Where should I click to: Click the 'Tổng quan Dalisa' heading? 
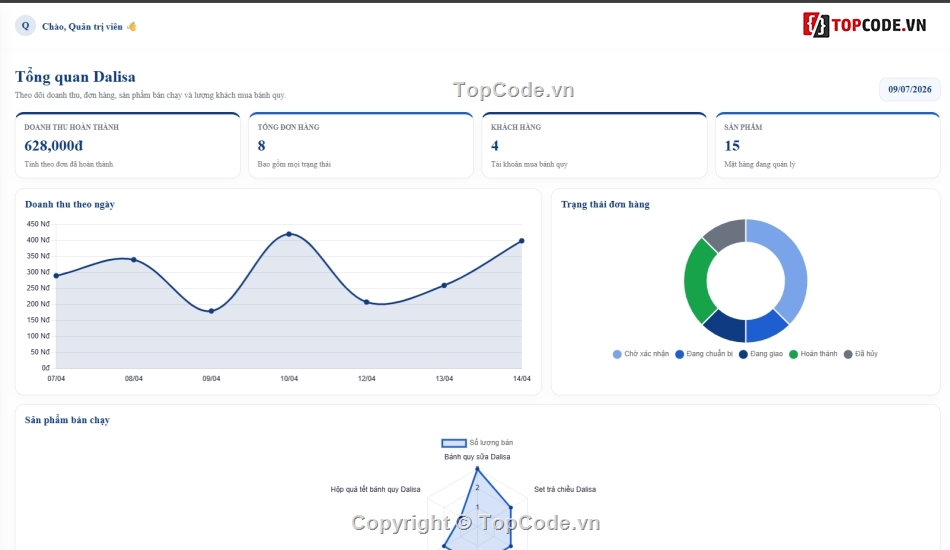[x=75, y=77]
